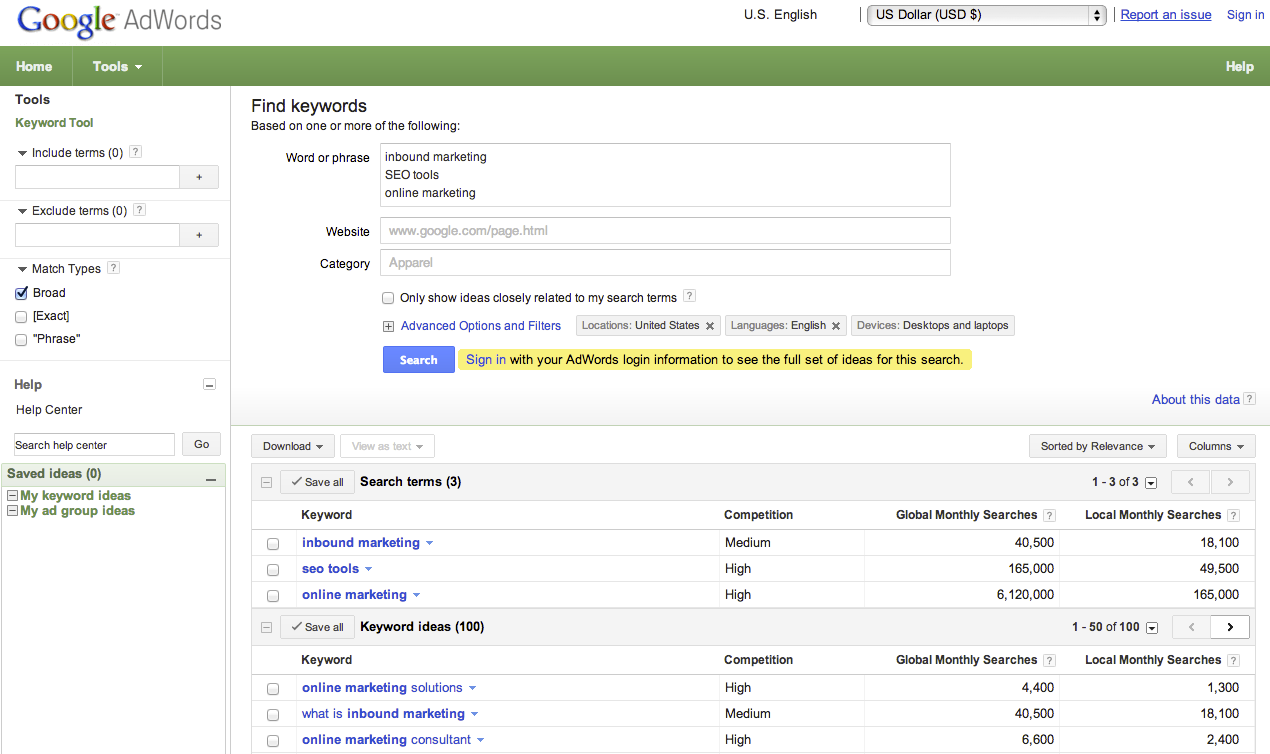Enable the "Phrase" match type checkbox

(22, 340)
